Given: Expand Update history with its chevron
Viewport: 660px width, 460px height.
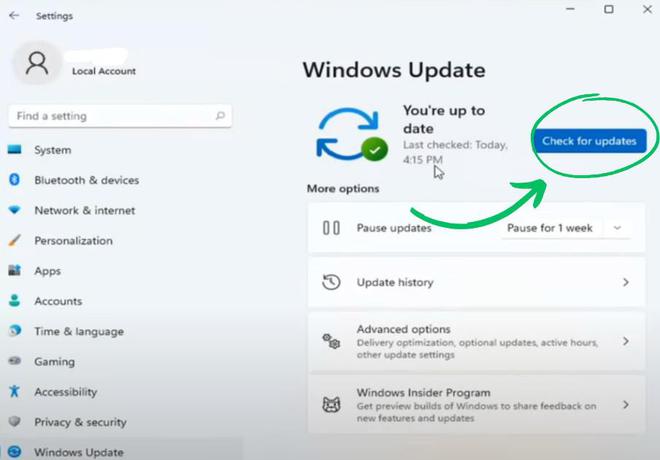Looking at the screenshot, I should [625, 282].
